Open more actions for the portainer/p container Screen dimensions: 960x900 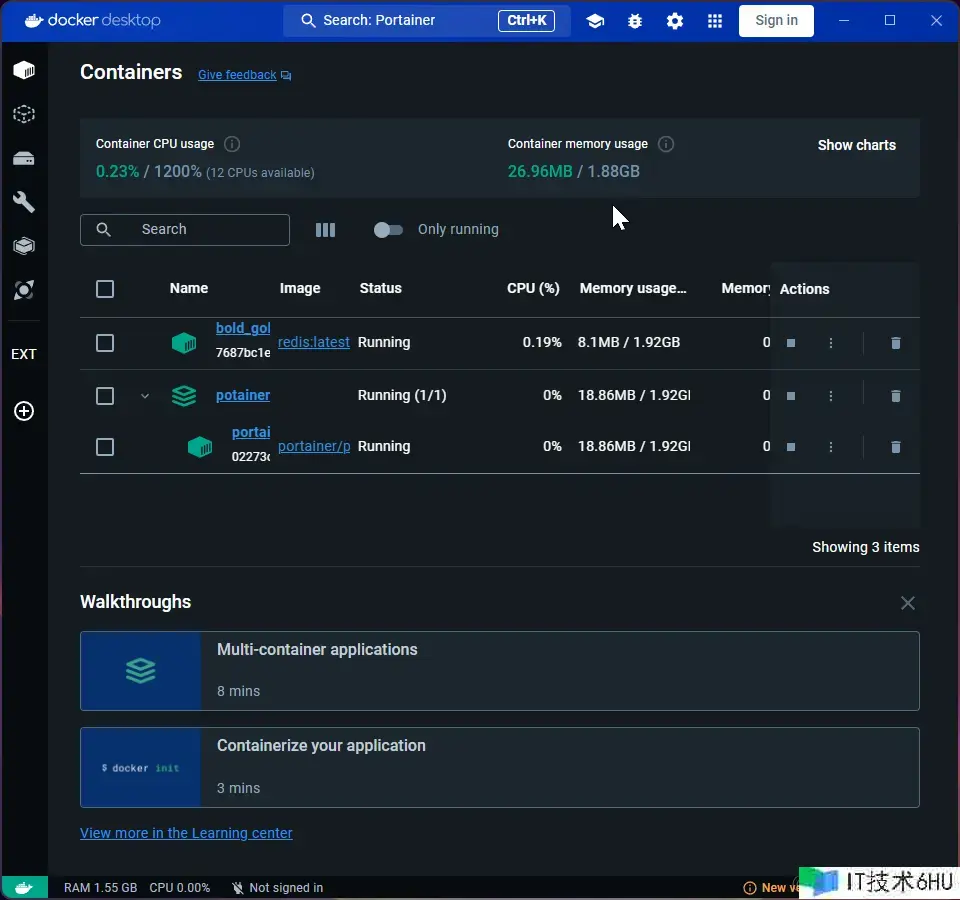(831, 447)
